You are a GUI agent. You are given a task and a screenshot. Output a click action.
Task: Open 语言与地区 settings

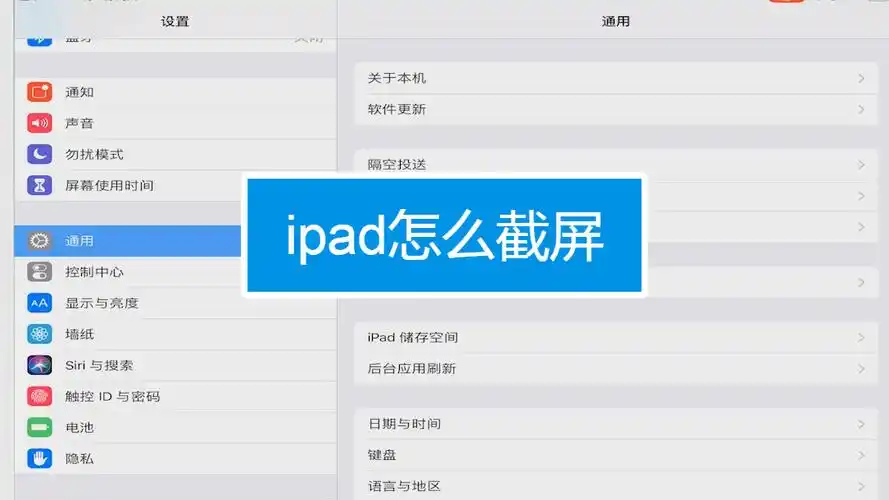(x=616, y=486)
